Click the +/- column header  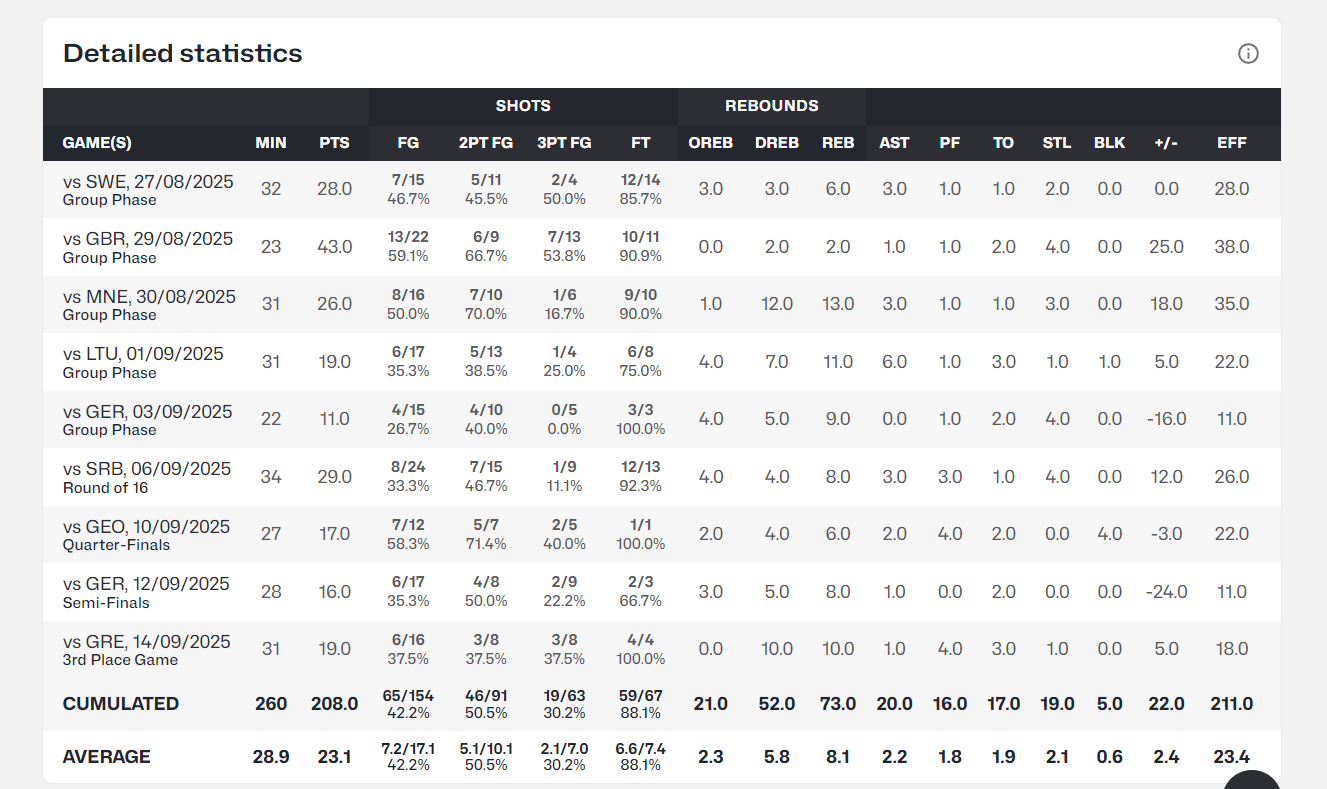click(1166, 143)
